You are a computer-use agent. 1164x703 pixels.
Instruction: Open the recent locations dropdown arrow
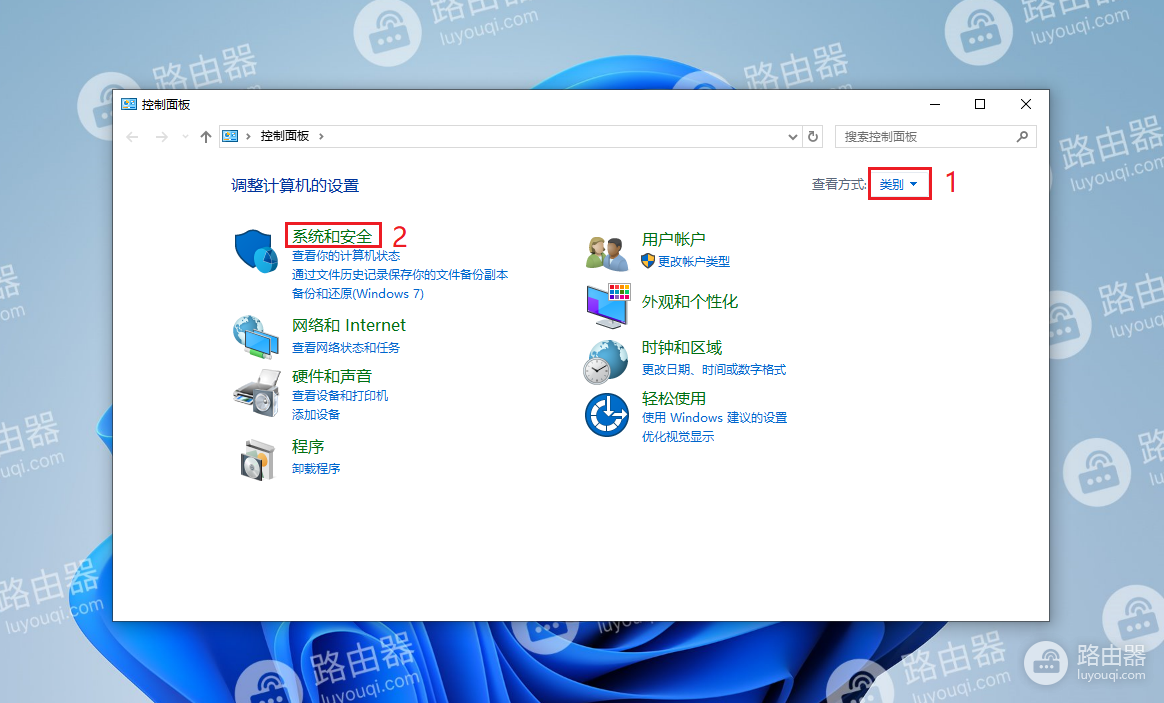pos(185,137)
